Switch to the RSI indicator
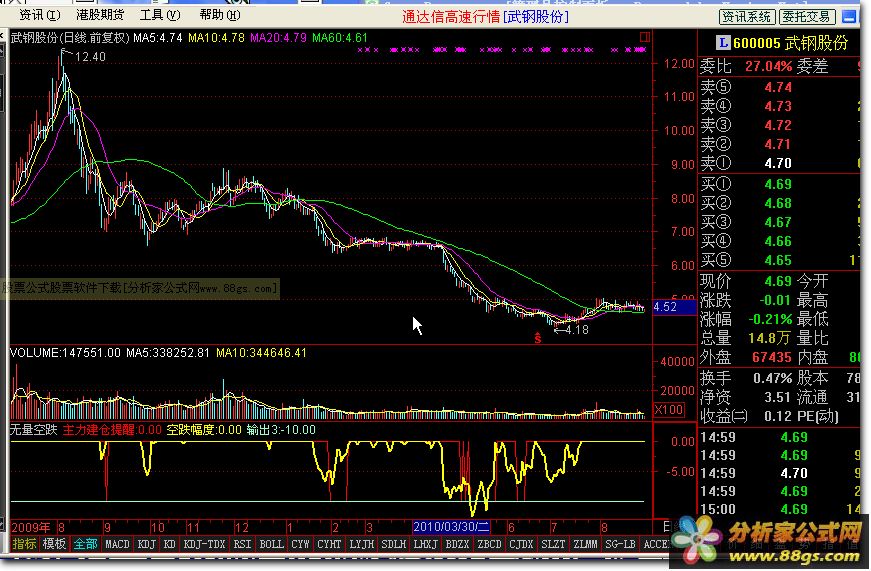871x571 pixels. click(x=242, y=544)
